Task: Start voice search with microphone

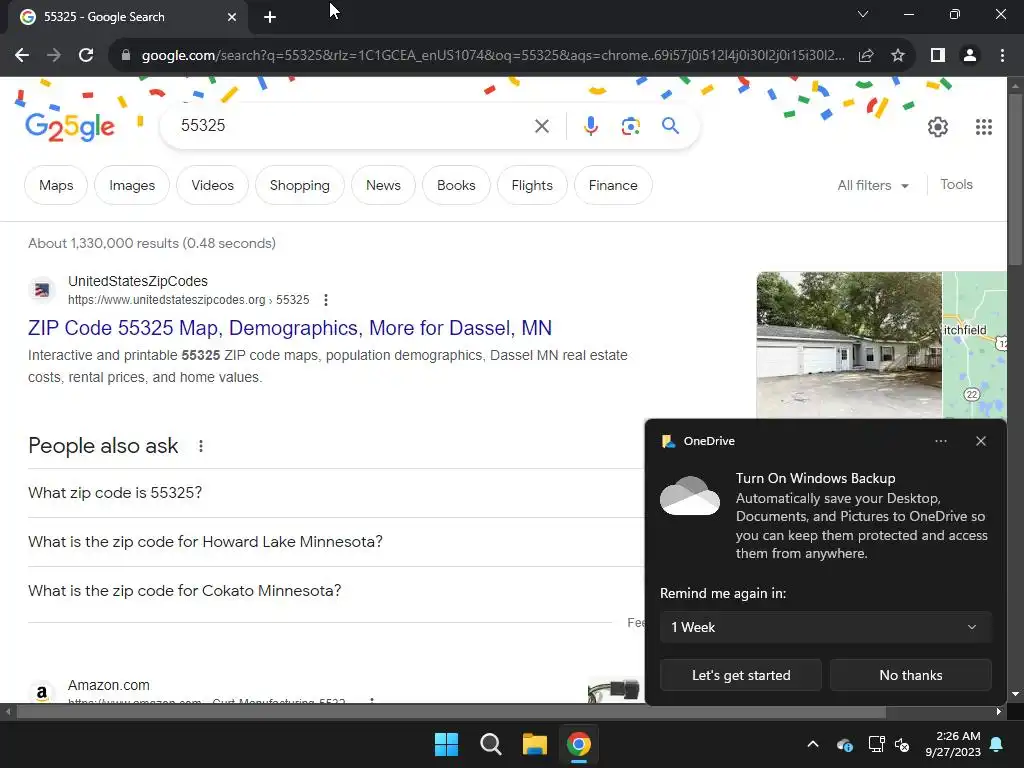Action: [x=590, y=126]
